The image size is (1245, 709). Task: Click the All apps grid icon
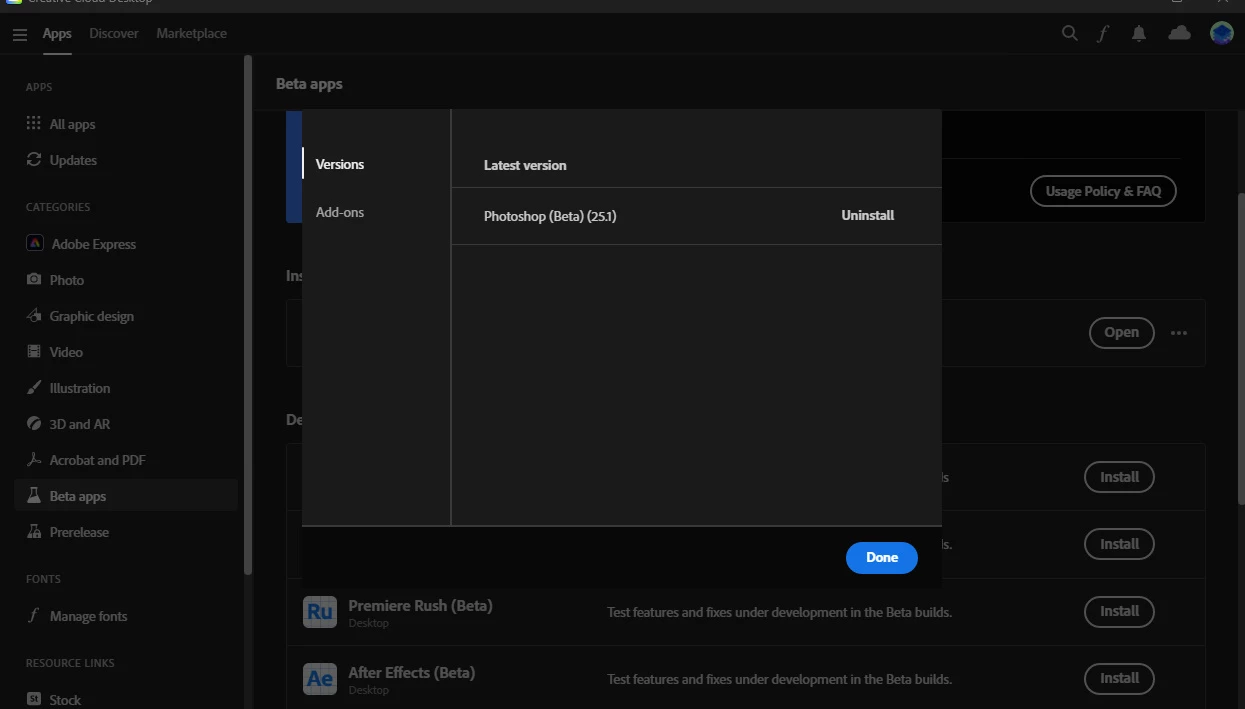[x=34, y=124]
